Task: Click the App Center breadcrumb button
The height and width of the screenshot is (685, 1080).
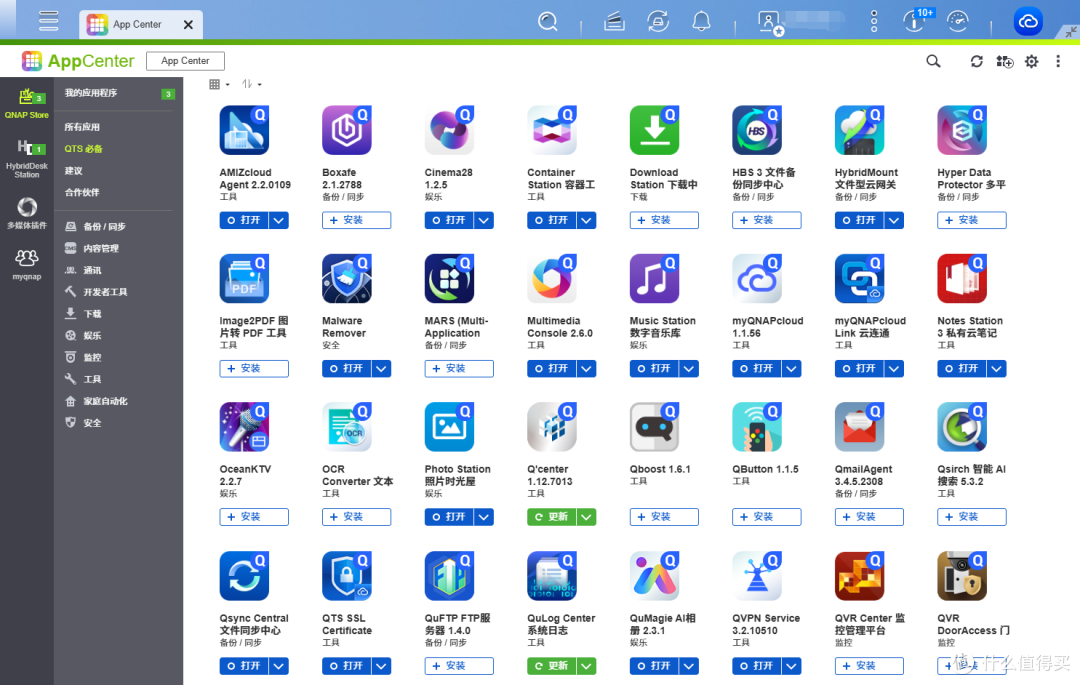Action: click(x=185, y=61)
